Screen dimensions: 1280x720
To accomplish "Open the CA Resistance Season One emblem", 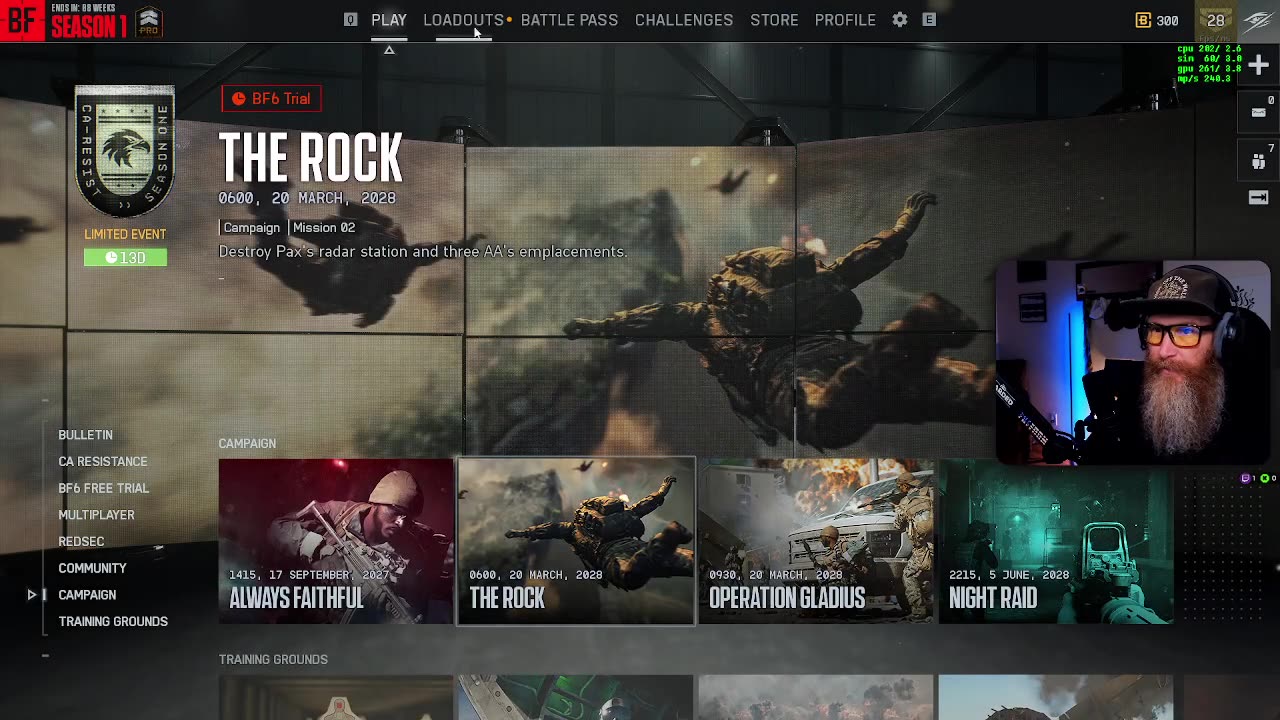I will click(x=125, y=150).
